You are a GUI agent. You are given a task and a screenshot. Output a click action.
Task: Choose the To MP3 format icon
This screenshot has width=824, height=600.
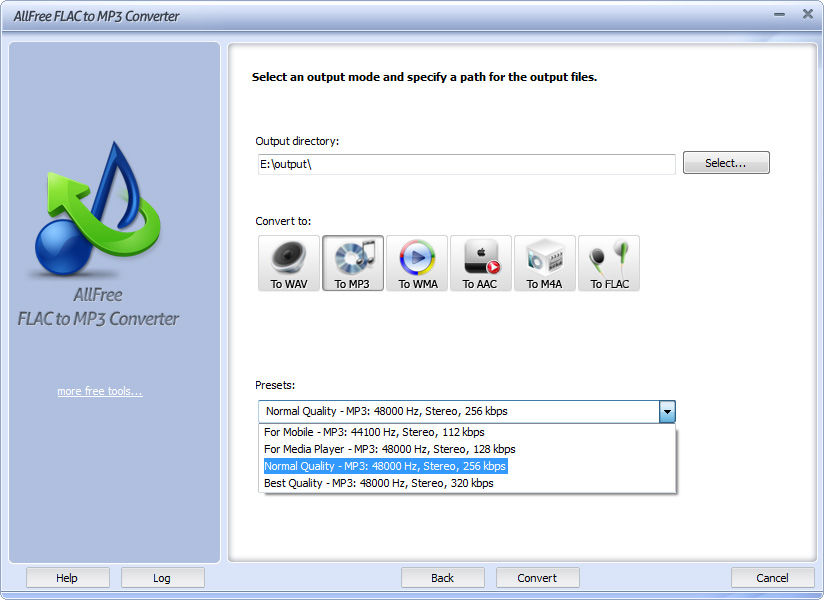click(x=353, y=263)
